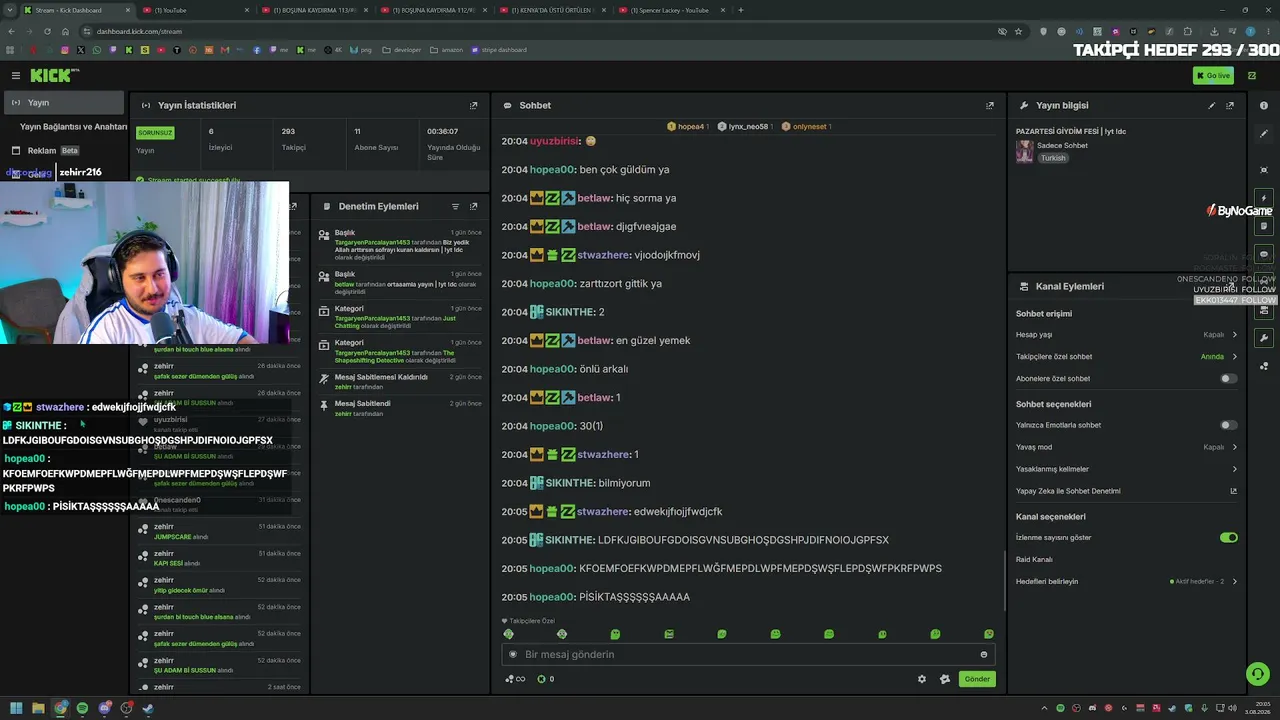The height and width of the screenshot is (720, 1280).
Task: Click the Kick logo
Action: 51,76
